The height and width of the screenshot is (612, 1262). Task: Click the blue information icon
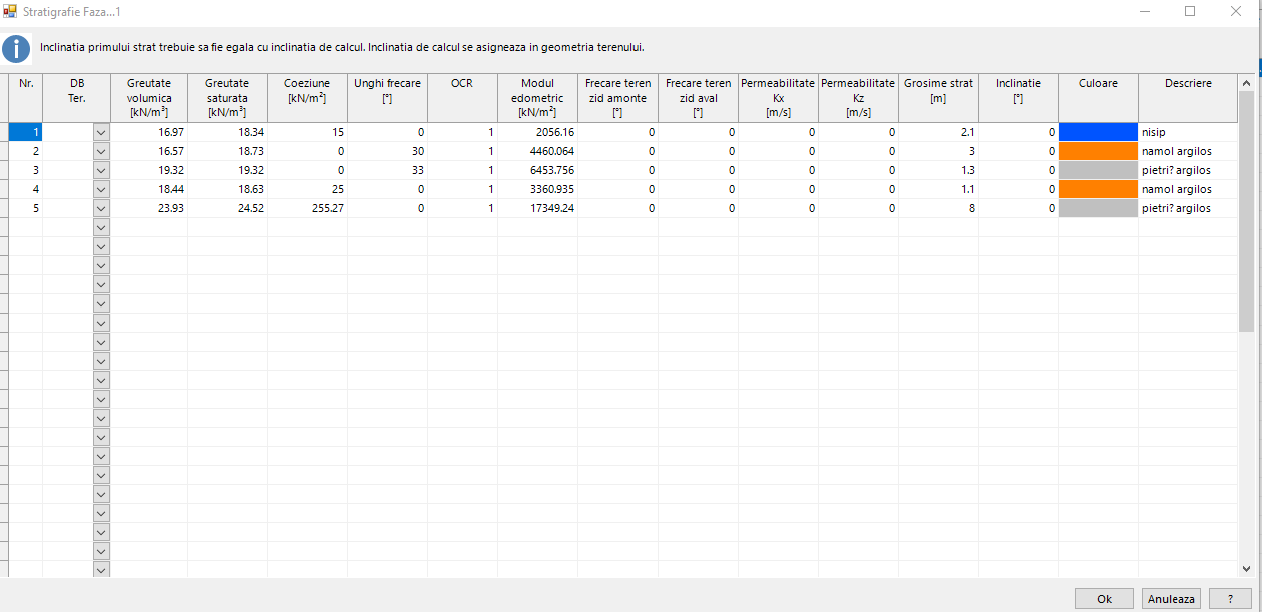point(16,49)
